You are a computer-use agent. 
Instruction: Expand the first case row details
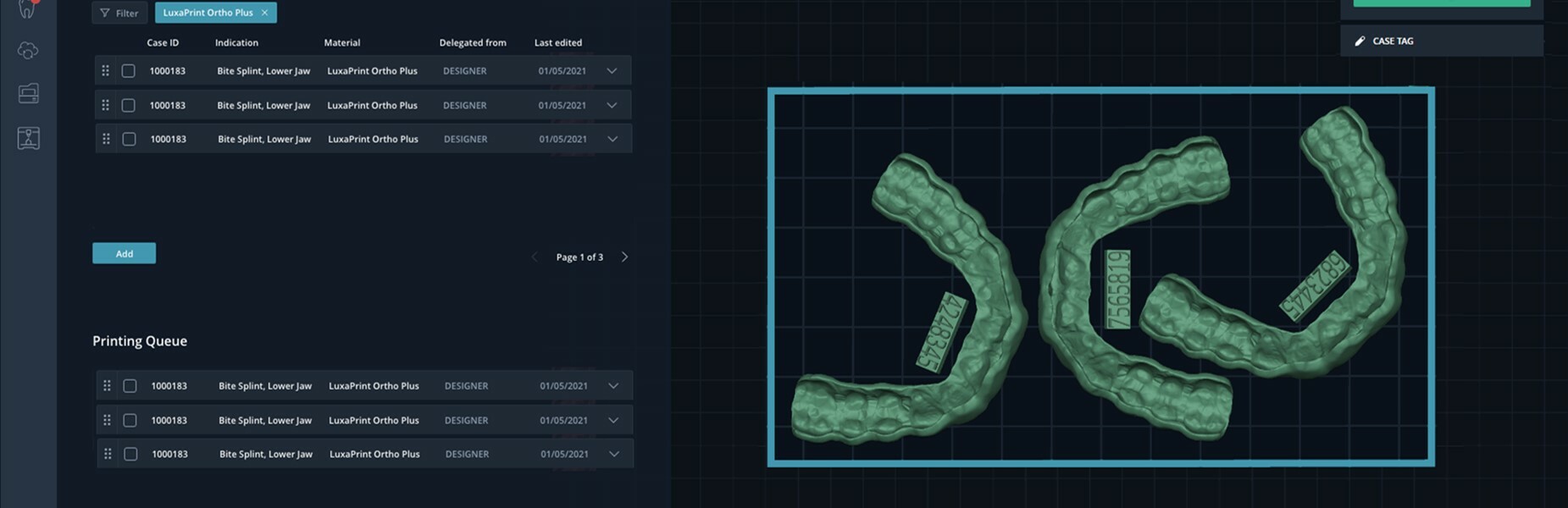click(x=612, y=71)
